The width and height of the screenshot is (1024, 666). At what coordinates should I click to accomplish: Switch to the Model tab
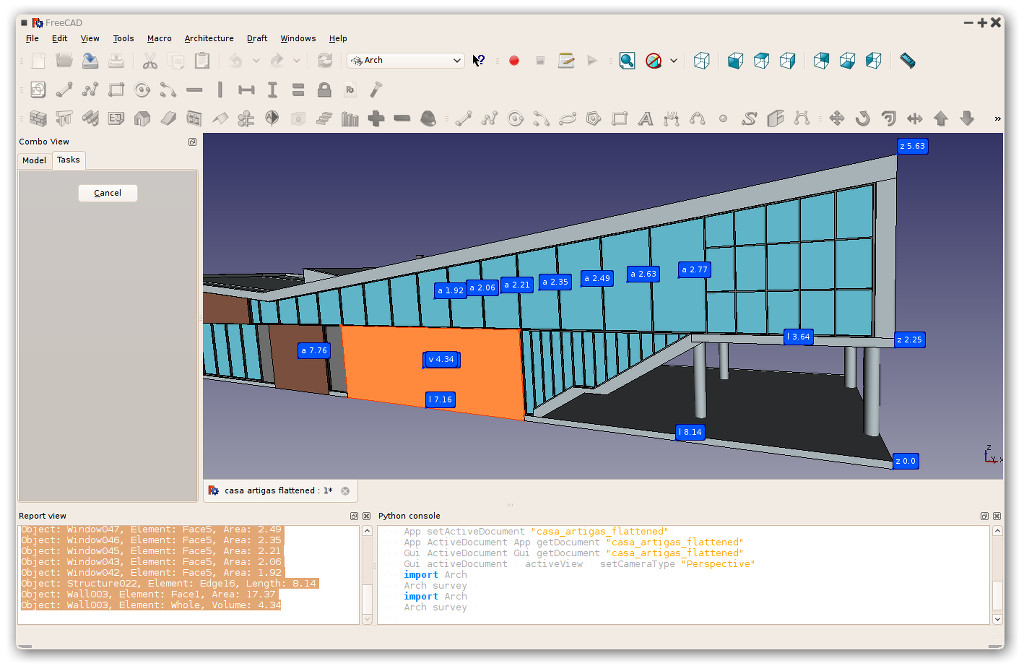coord(34,160)
